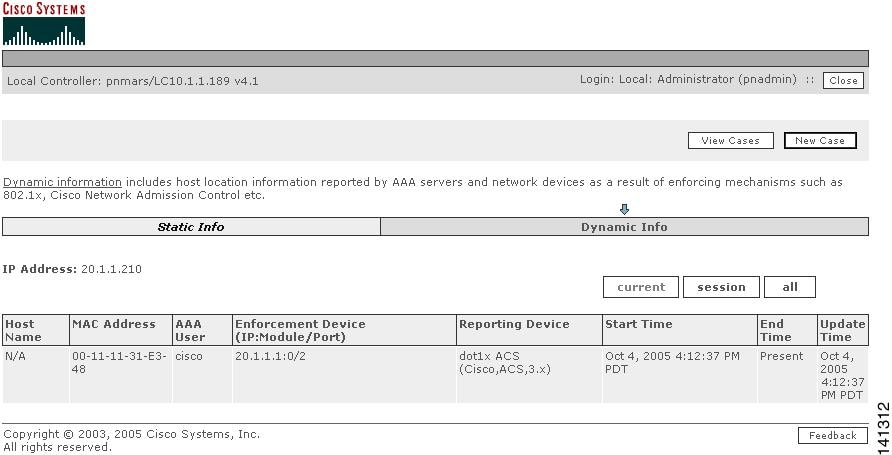Click the AAA User column header
Image resolution: width=892 pixels, height=455 pixels.
pos(189,330)
